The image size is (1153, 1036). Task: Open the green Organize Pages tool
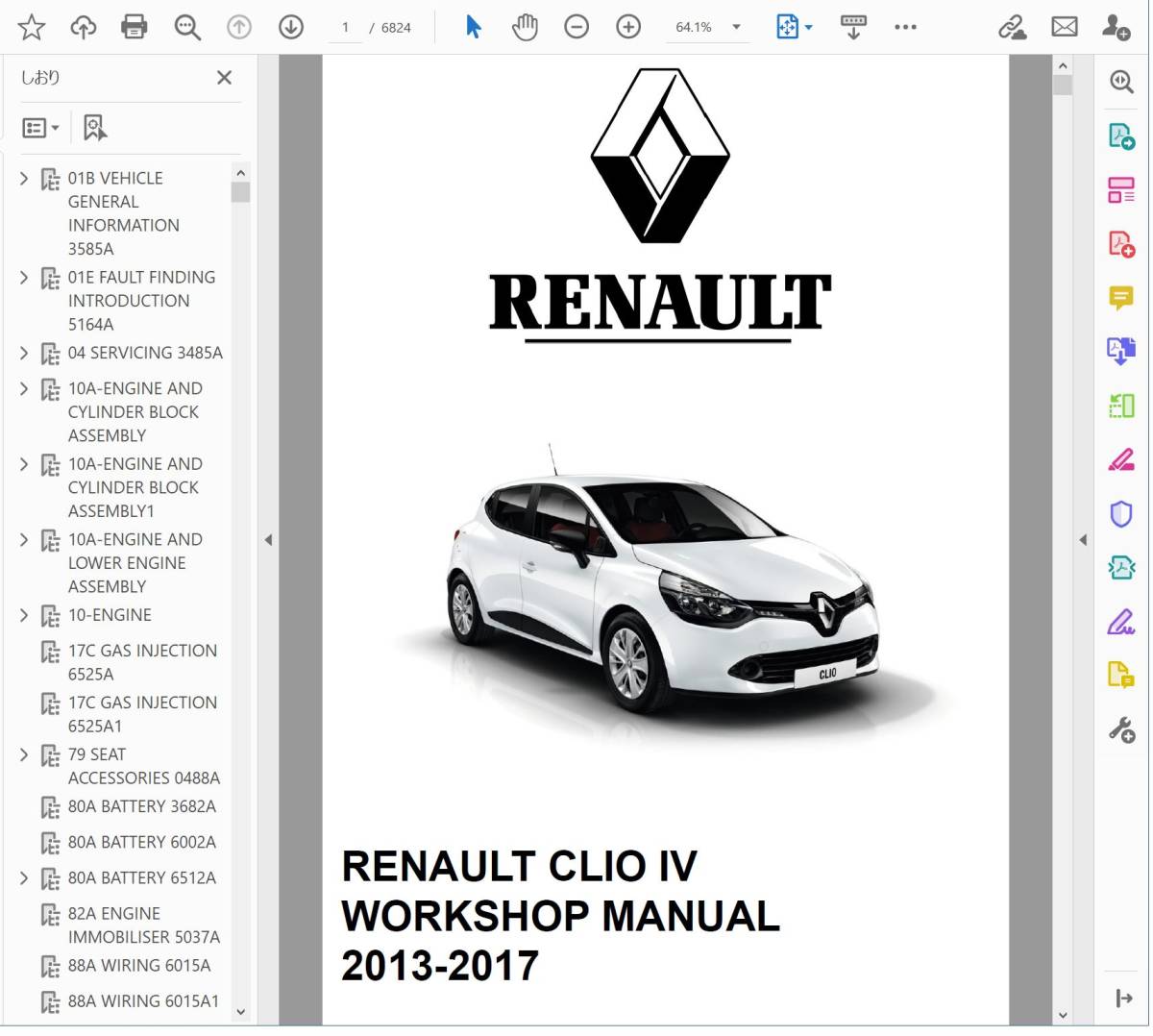pyautogui.click(x=1121, y=406)
